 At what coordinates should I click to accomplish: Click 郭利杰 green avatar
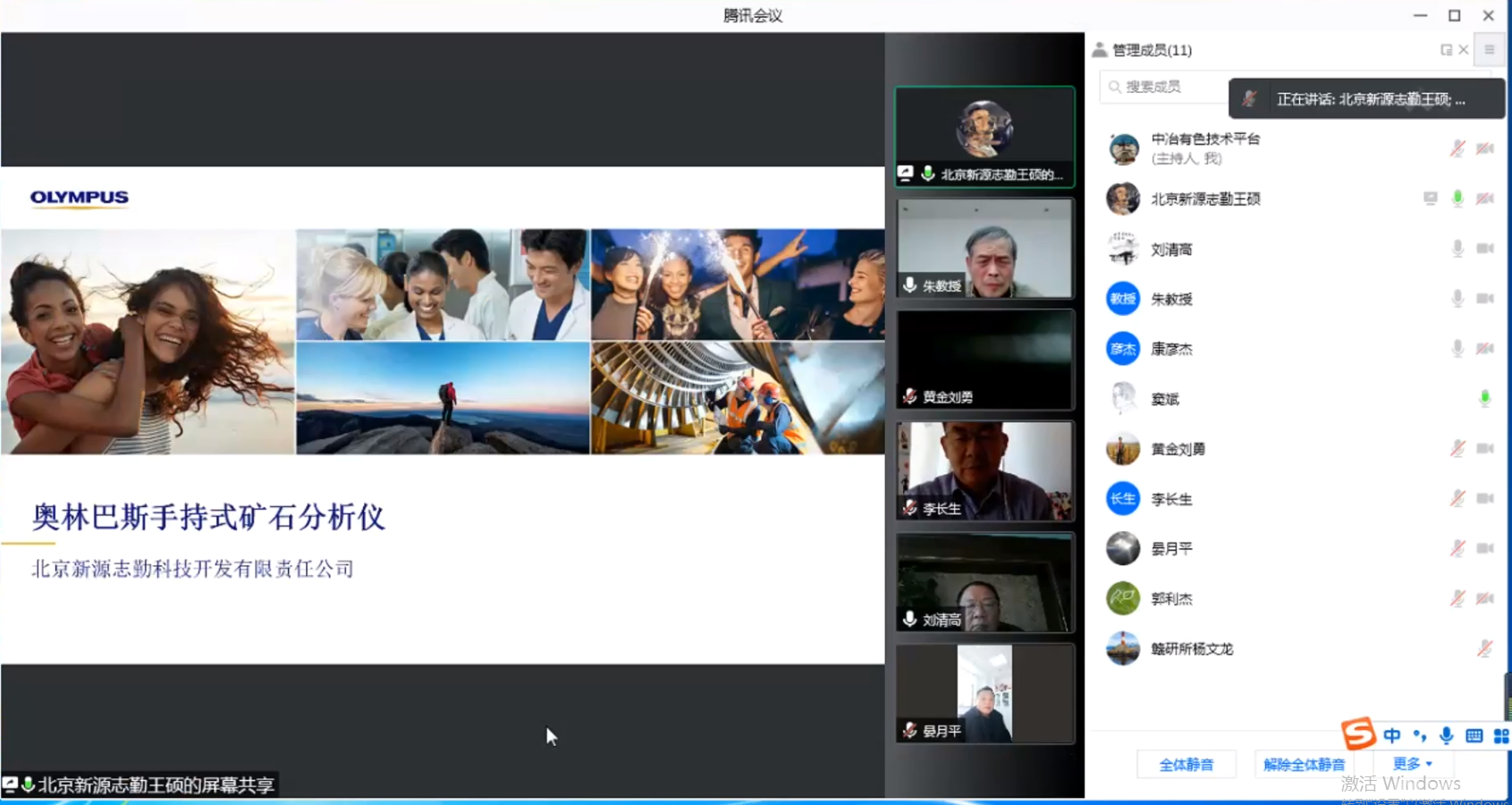1123,598
